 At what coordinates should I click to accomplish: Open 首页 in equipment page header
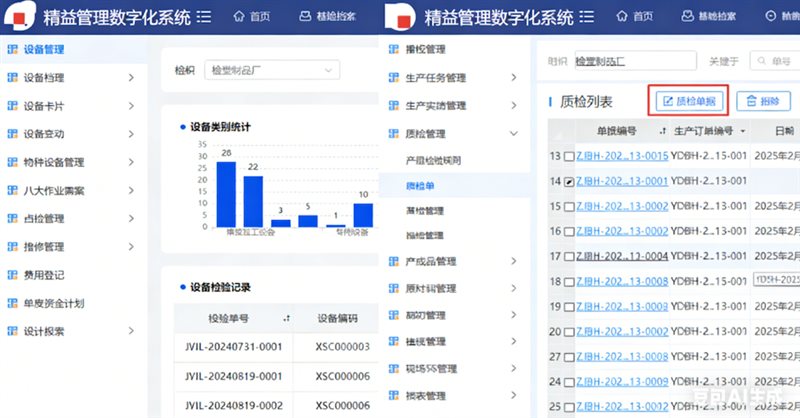click(252, 17)
